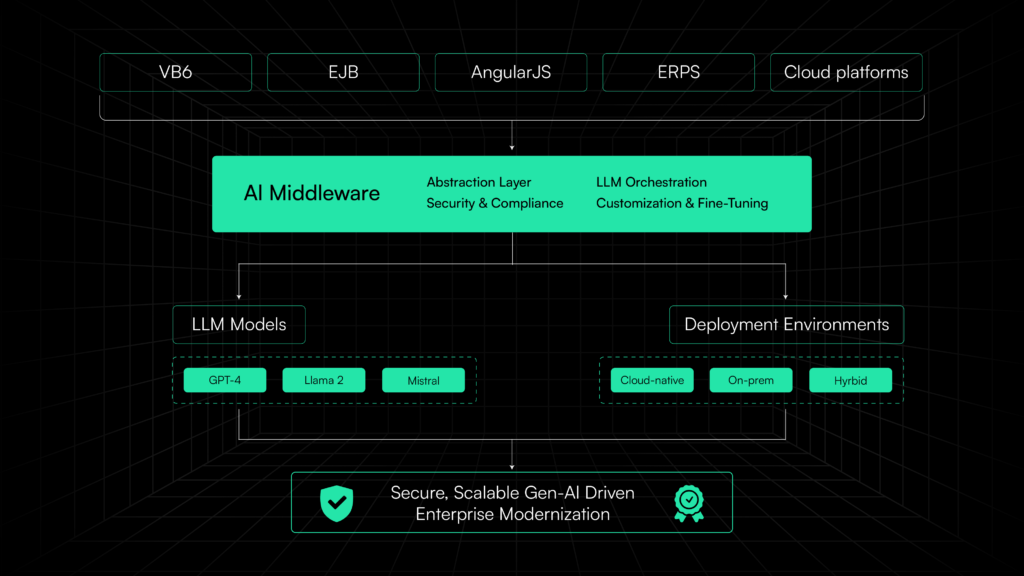Select the Abstraction Layer label
The image size is (1024, 576).
click(479, 182)
